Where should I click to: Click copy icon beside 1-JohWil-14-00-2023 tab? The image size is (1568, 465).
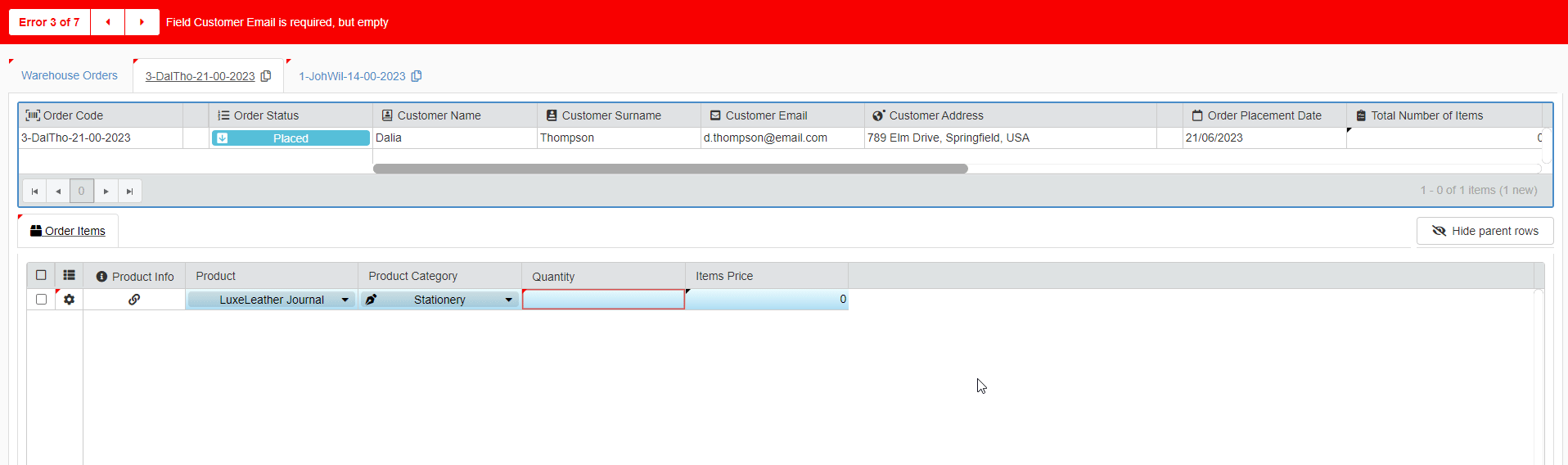(417, 76)
